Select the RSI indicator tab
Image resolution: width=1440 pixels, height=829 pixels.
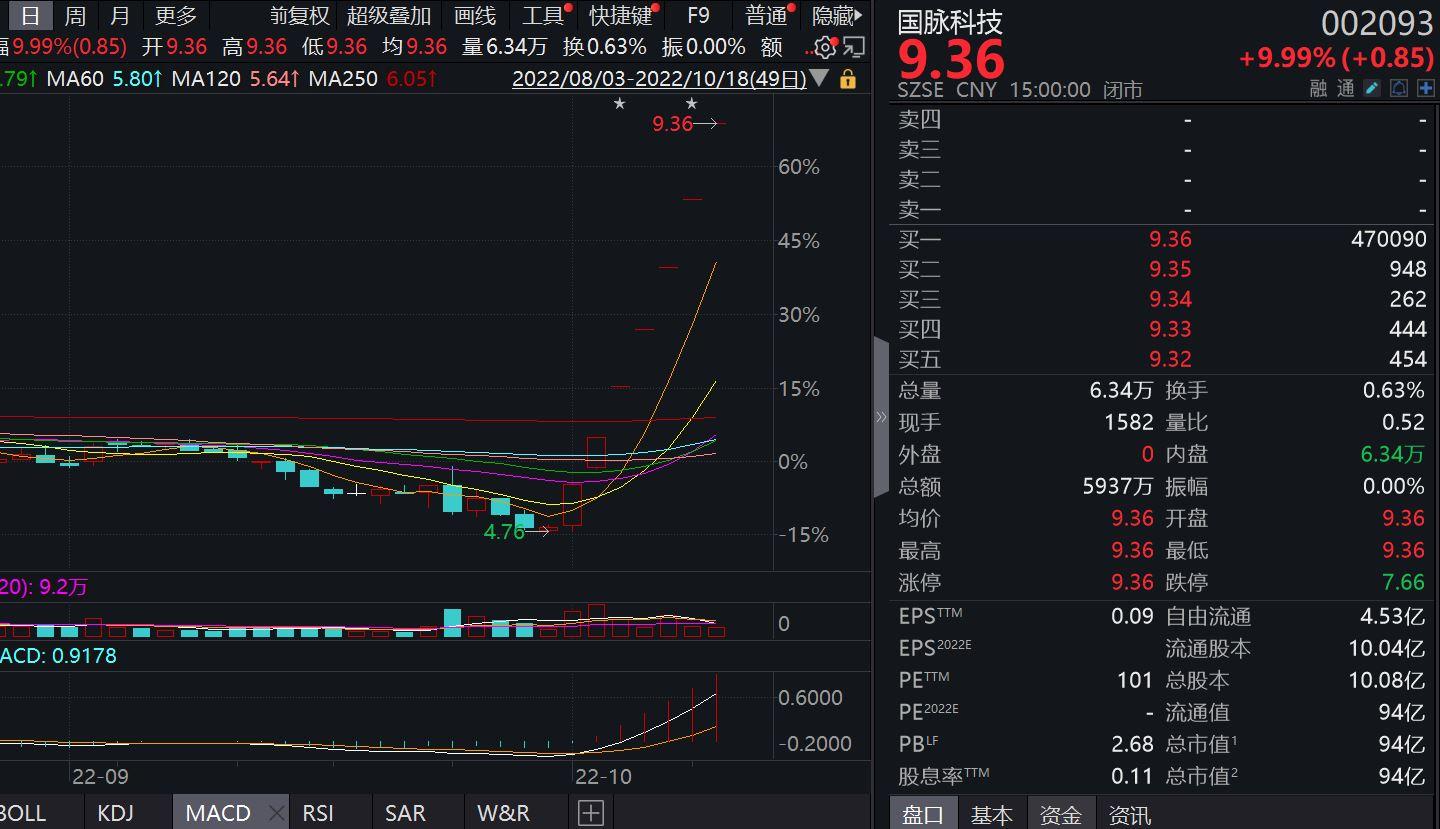point(318,813)
